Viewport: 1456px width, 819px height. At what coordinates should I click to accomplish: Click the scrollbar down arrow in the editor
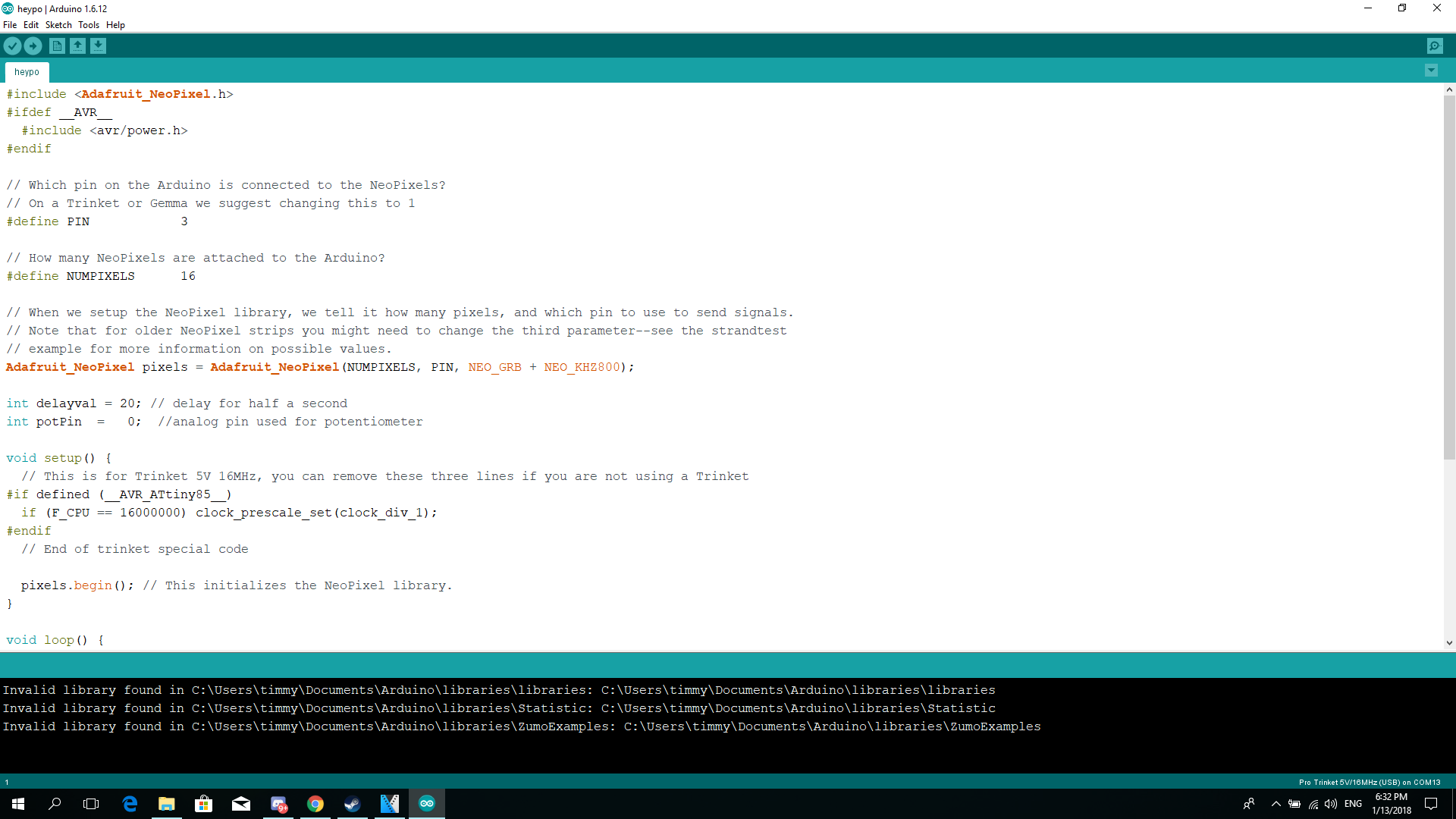(1449, 642)
